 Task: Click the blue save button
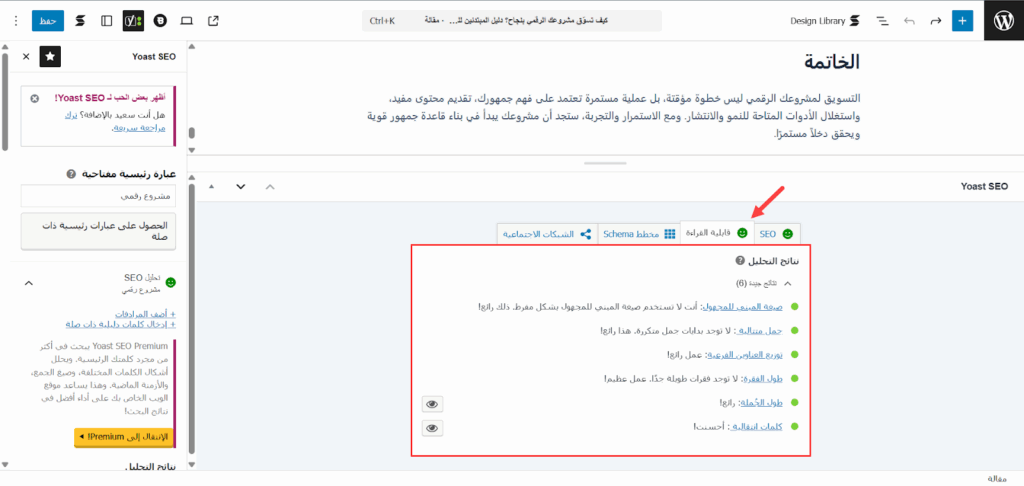click(47, 20)
